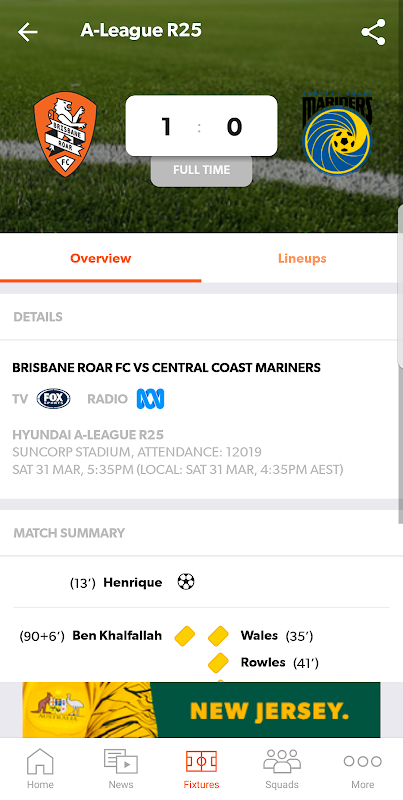Select the Overview tab
This screenshot has height=800, width=403.
point(100,258)
